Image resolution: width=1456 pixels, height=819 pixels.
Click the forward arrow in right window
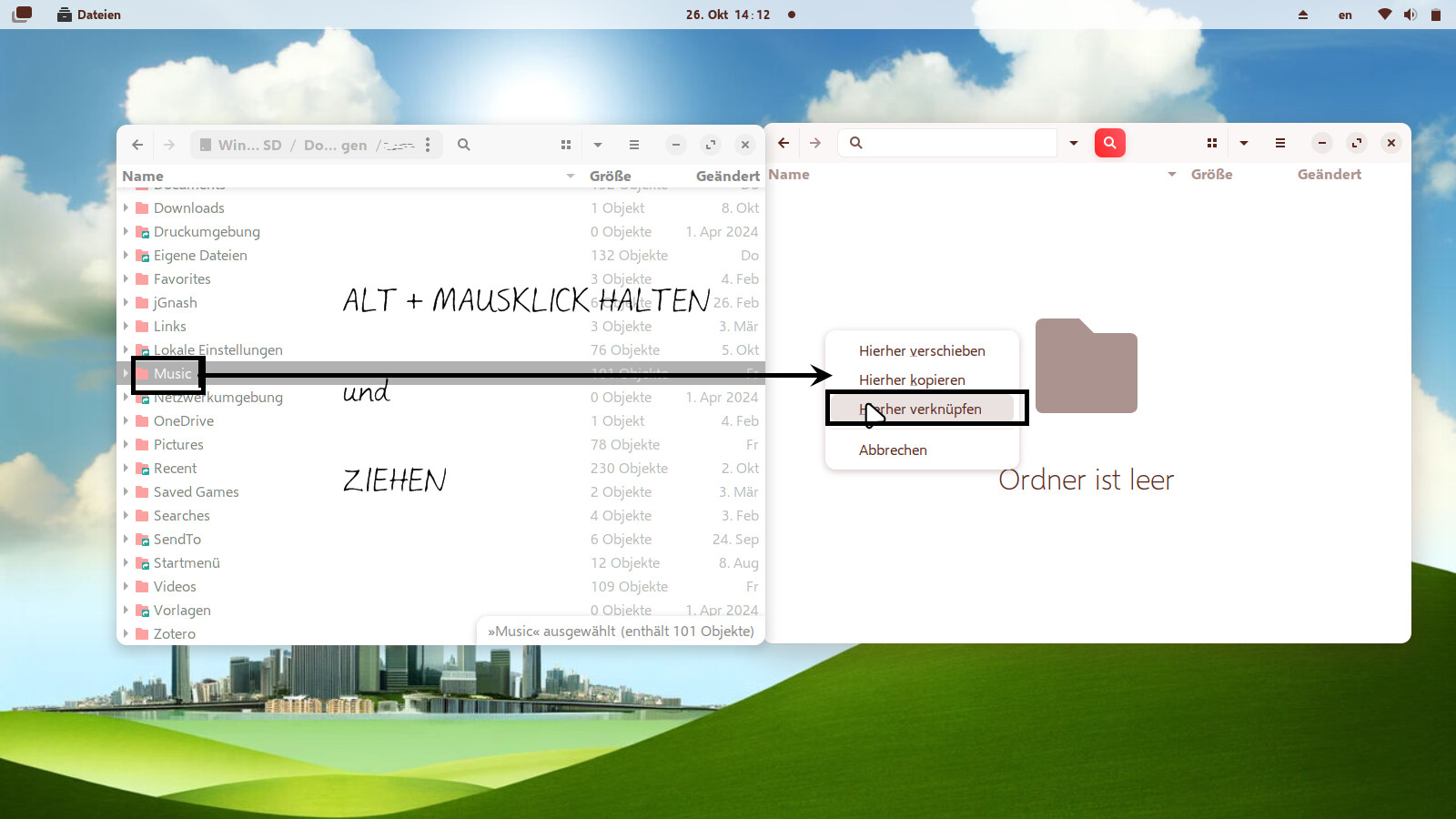click(815, 143)
